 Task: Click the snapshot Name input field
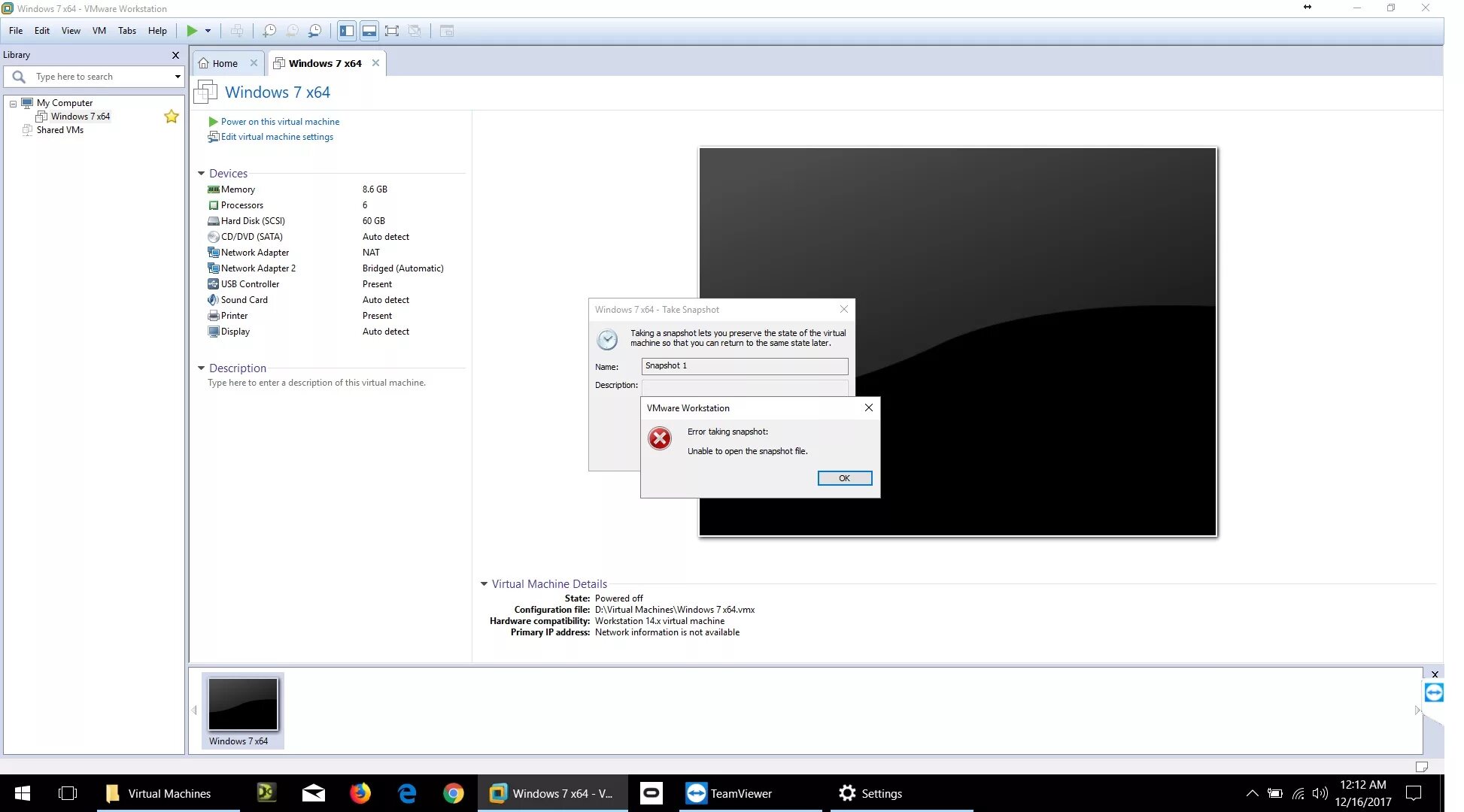click(x=744, y=366)
